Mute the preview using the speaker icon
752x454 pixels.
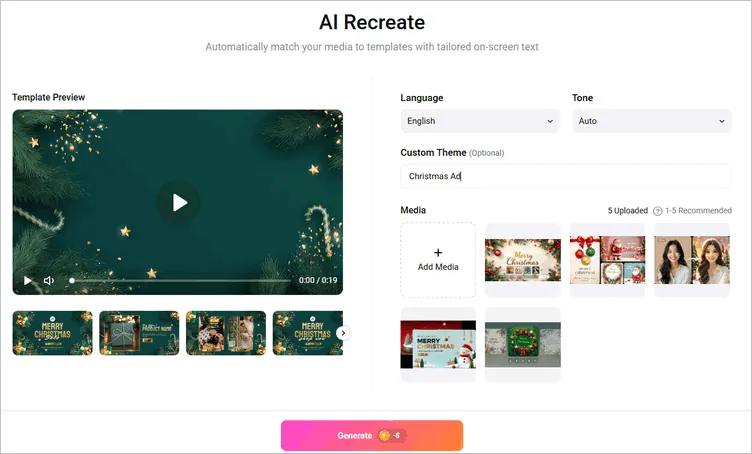48,280
